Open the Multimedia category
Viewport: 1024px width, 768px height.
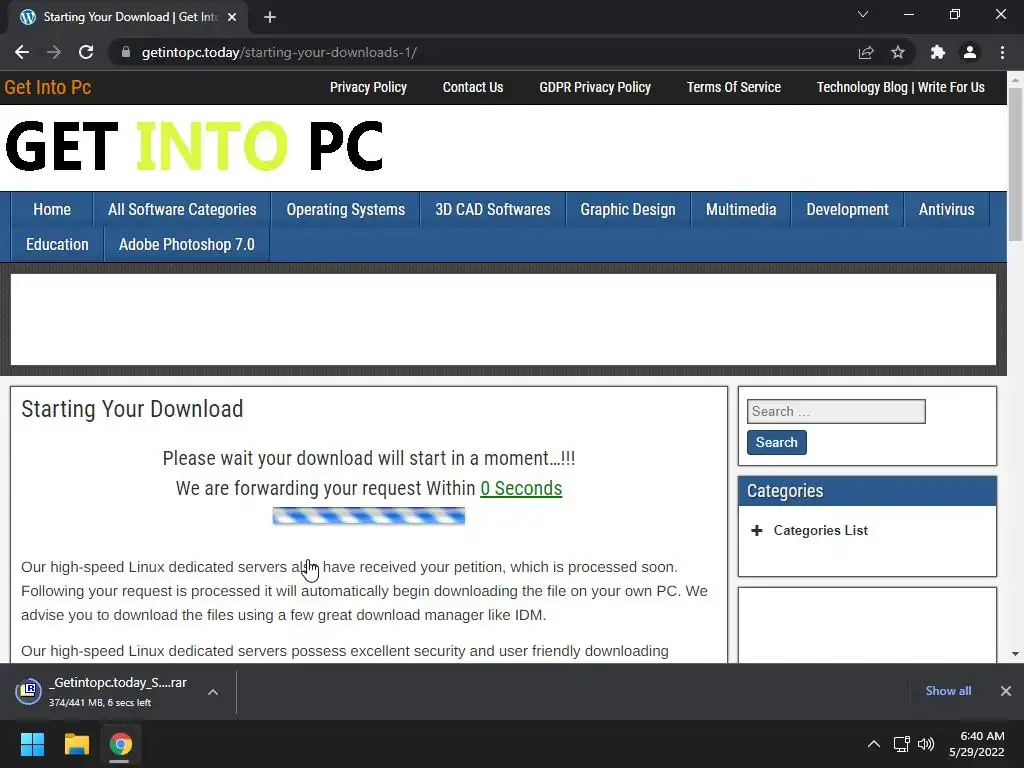point(741,210)
